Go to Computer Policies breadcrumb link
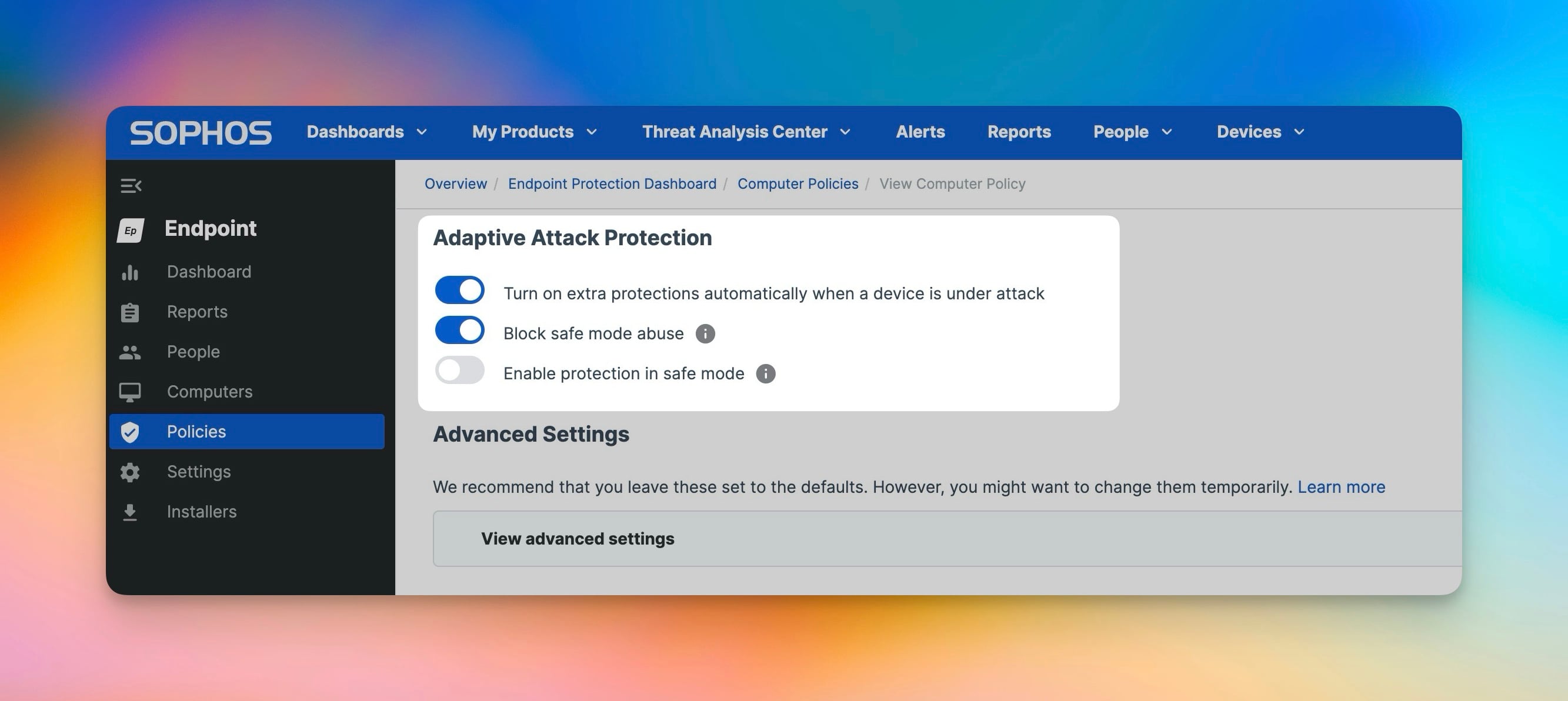1568x701 pixels. click(x=798, y=183)
